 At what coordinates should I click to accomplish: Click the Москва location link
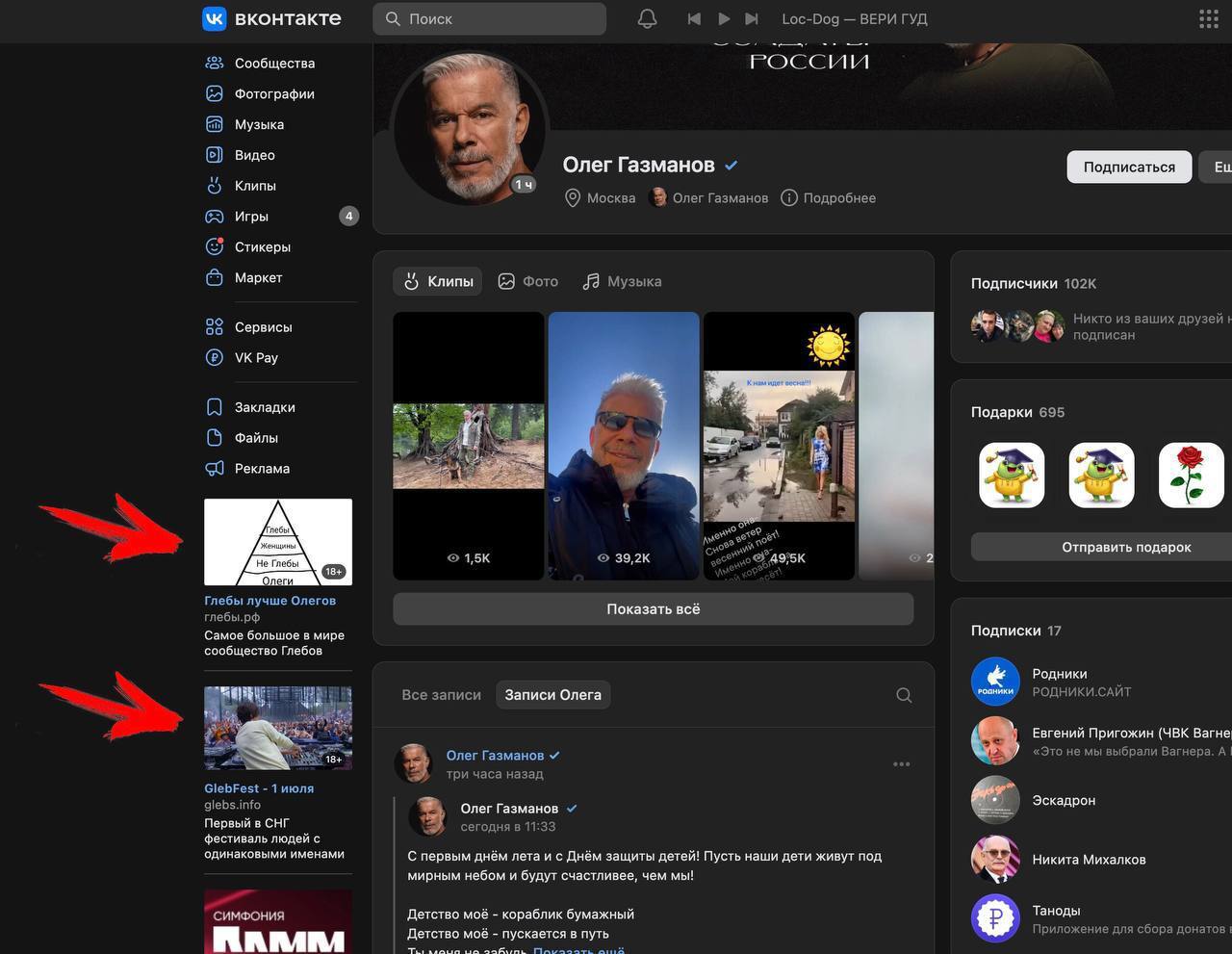click(600, 197)
